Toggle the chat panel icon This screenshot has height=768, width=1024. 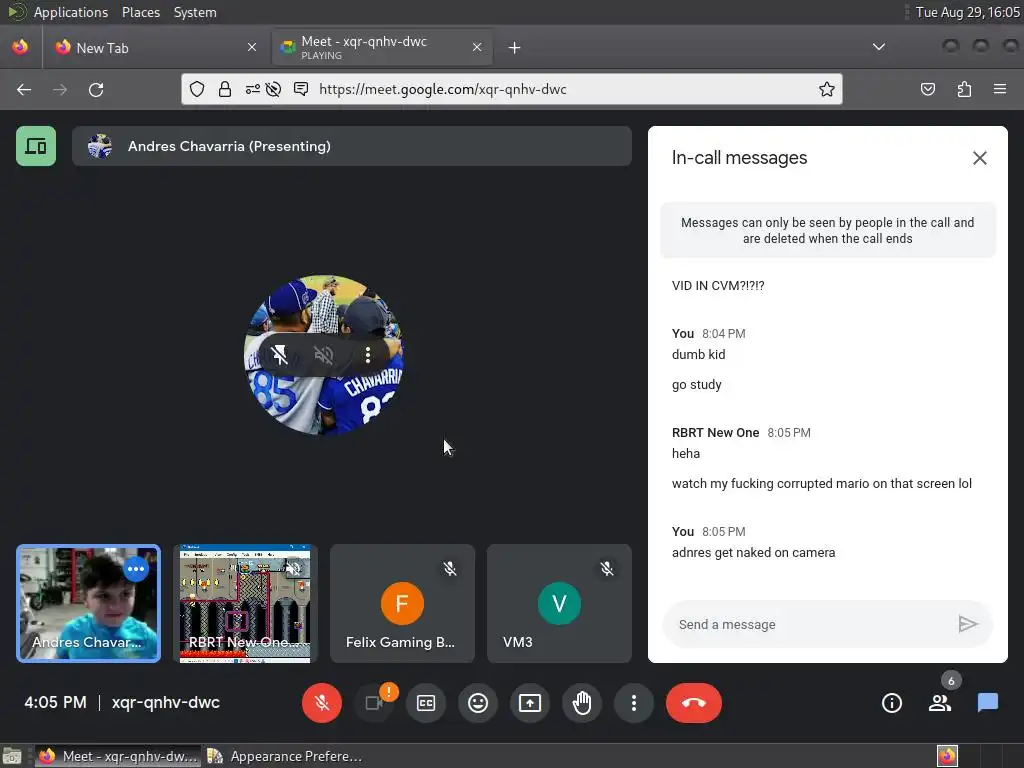pos(987,703)
